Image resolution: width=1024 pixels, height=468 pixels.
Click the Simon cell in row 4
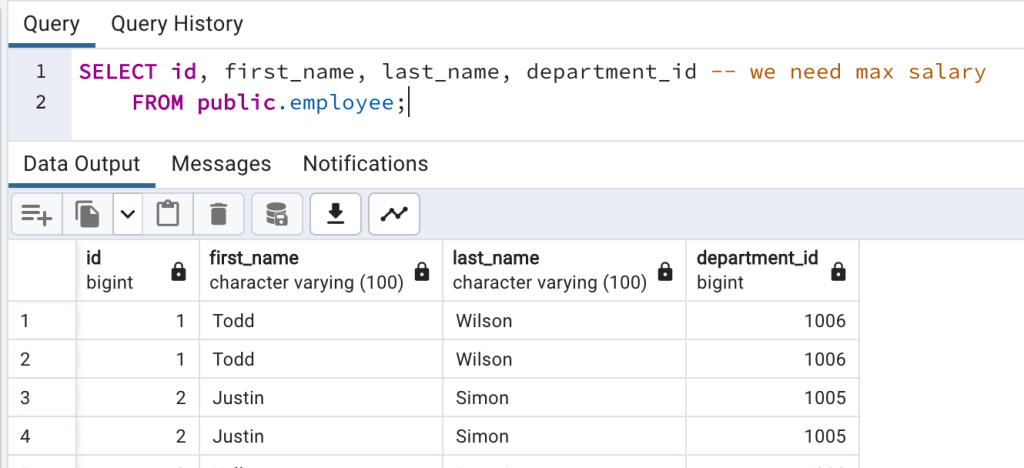click(482, 436)
